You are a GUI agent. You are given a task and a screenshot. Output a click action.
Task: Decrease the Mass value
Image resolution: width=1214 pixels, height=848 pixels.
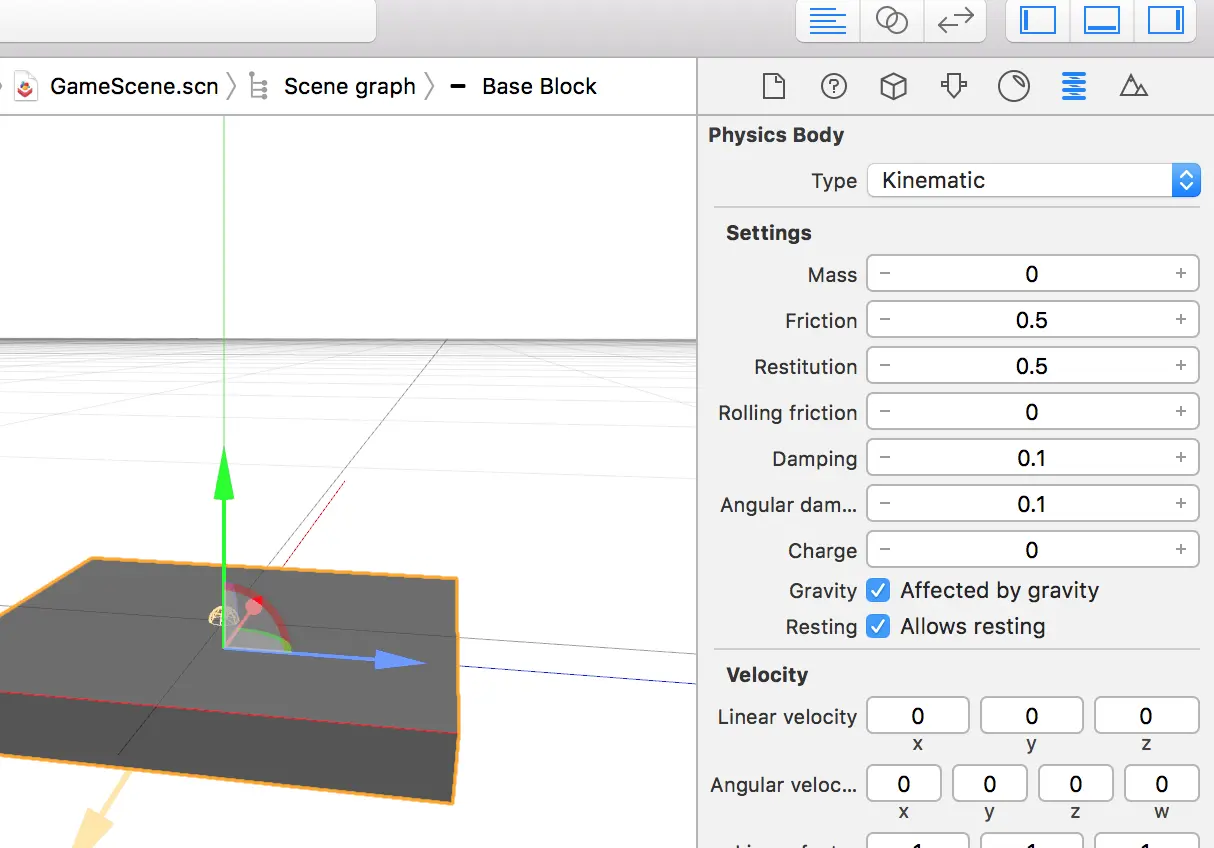885,273
